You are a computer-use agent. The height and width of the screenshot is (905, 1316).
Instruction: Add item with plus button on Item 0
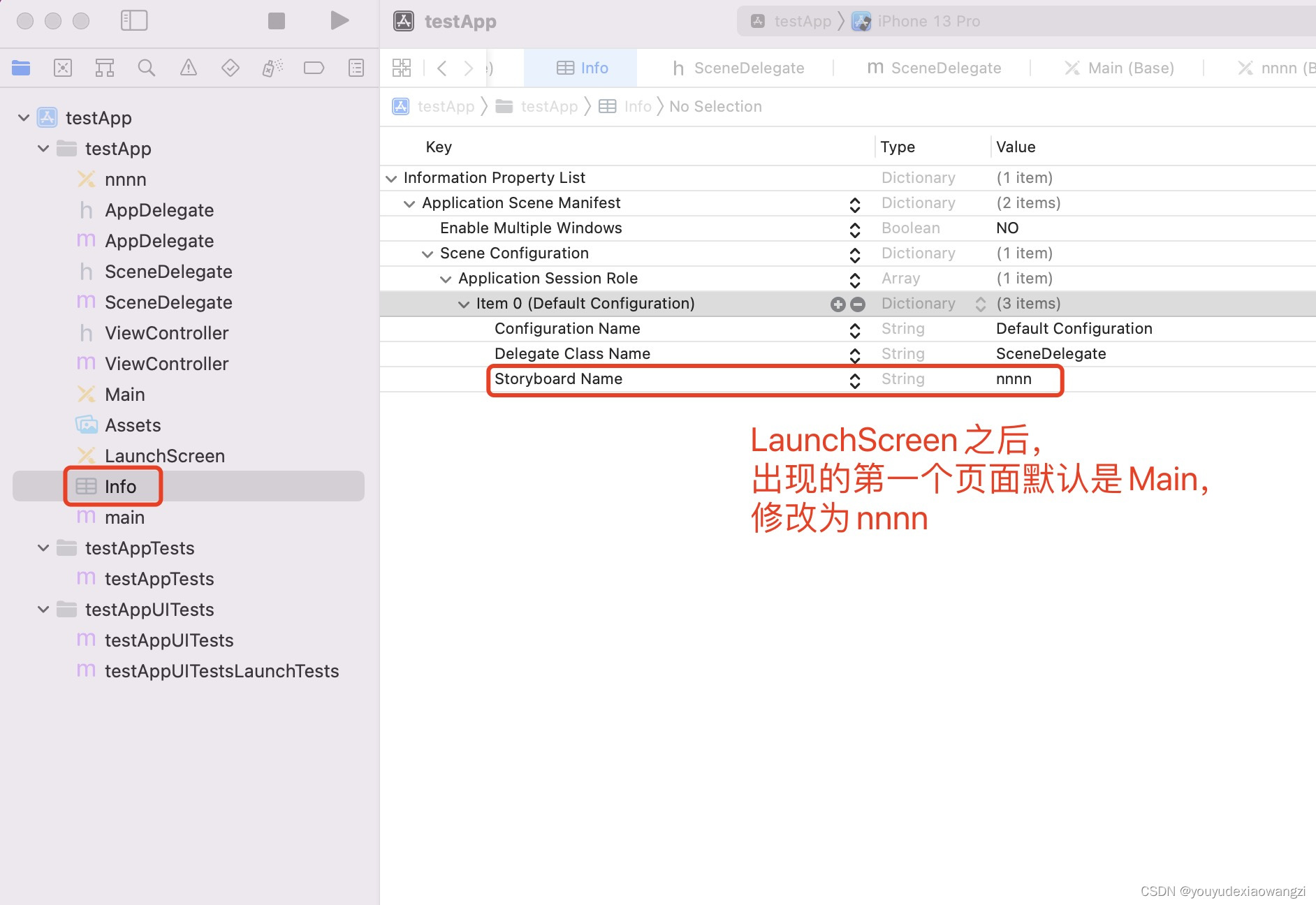pos(838,304)
